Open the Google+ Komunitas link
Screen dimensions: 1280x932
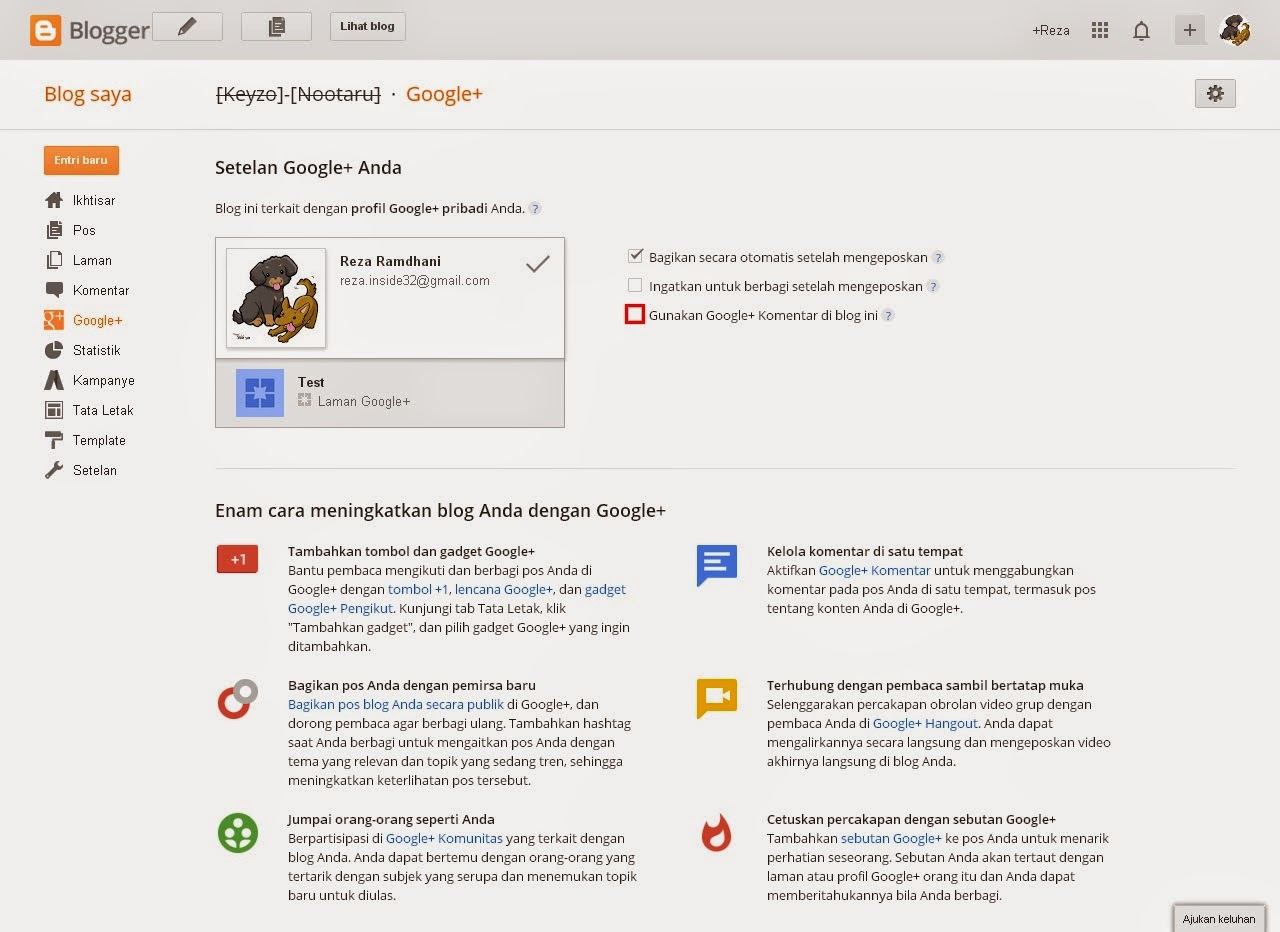coord(444,838)
